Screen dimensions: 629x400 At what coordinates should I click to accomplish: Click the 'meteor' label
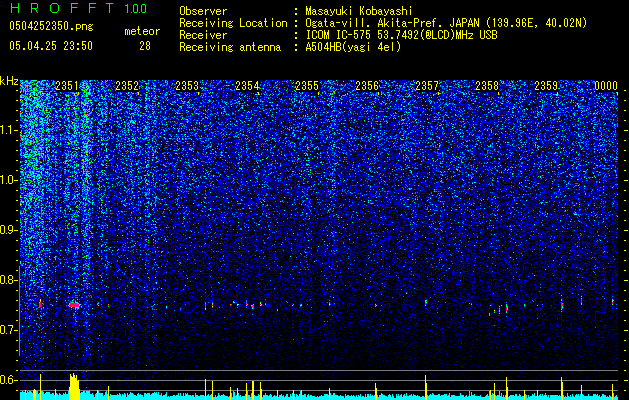point(142,31)
